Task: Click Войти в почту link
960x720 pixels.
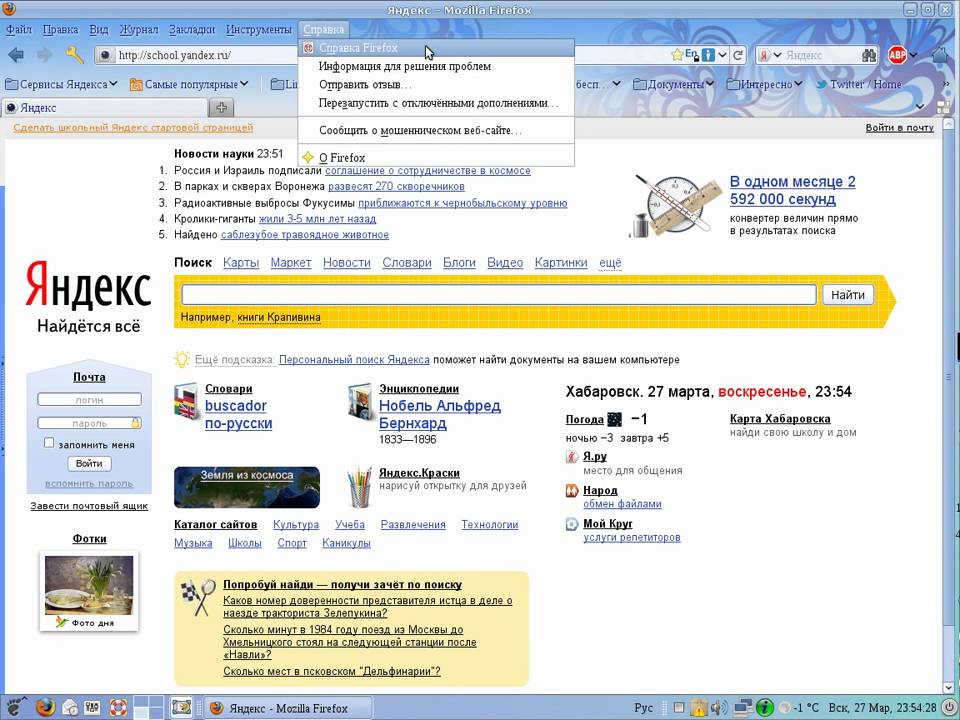Action: click(899, 127)
